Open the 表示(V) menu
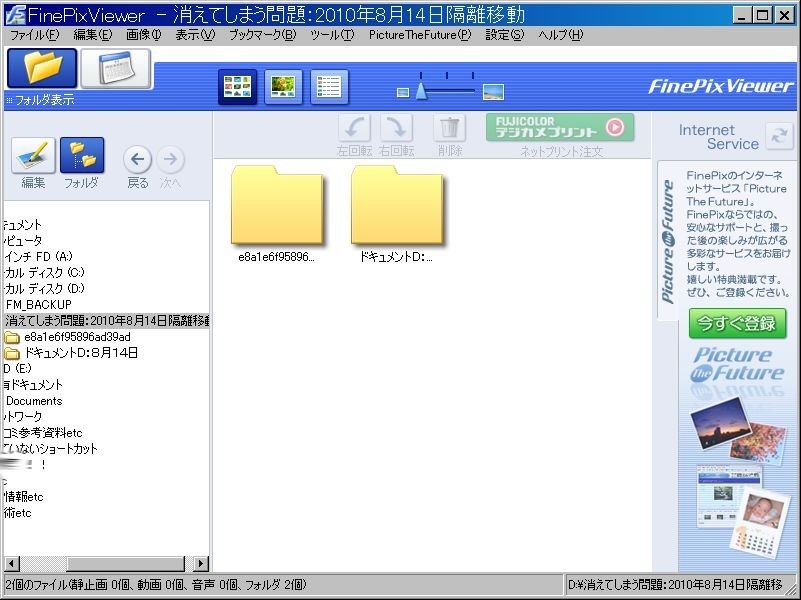 pyautogui.click(x=195, y=35)
